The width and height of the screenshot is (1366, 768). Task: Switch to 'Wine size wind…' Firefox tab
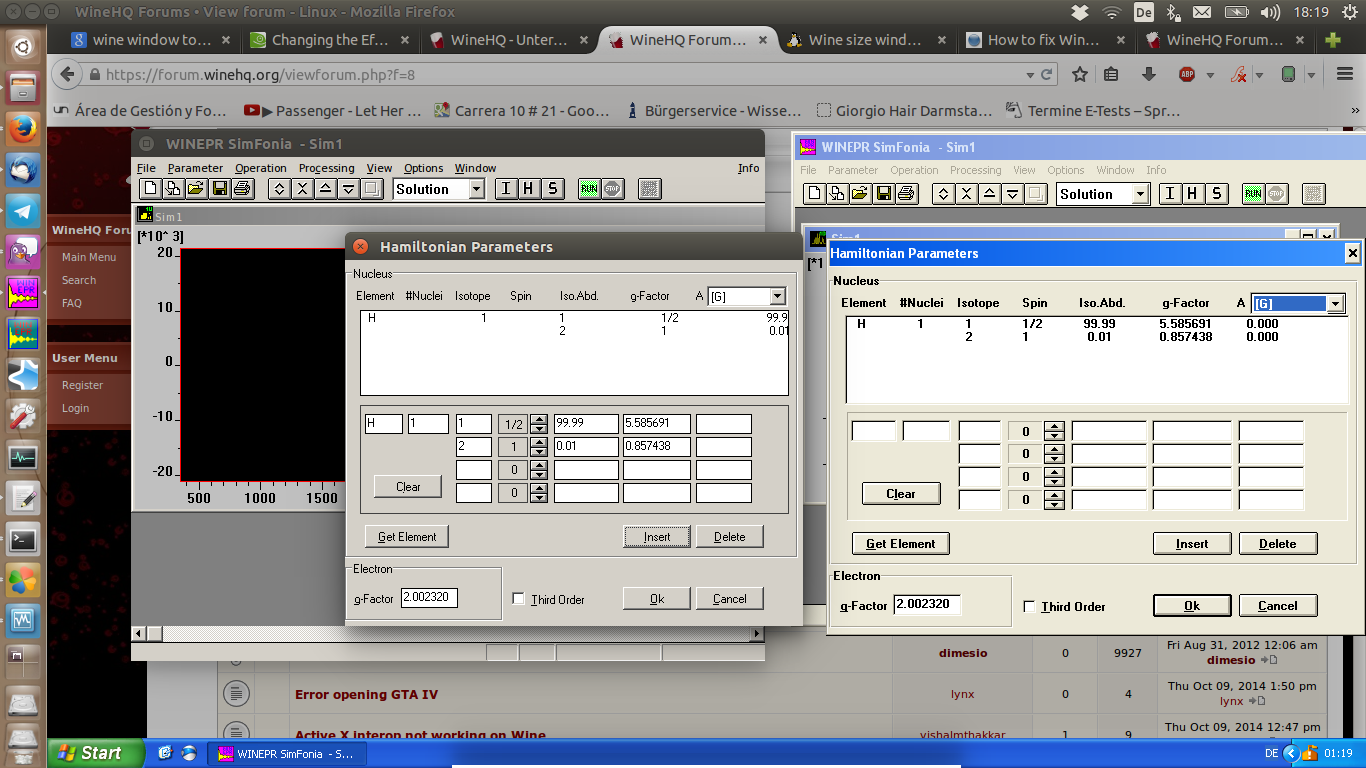tap(865, 41)
